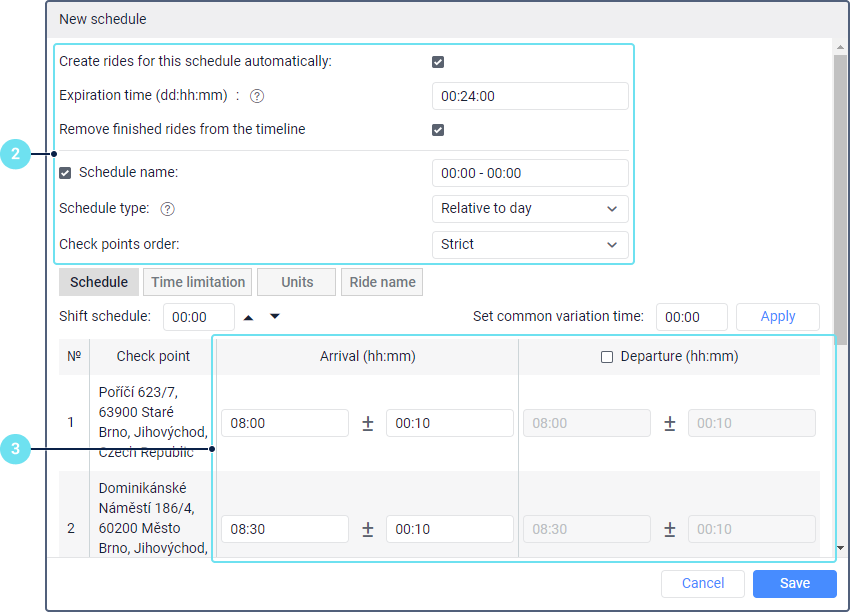
Task: Click the Expiration time input field
Action: 530,96
